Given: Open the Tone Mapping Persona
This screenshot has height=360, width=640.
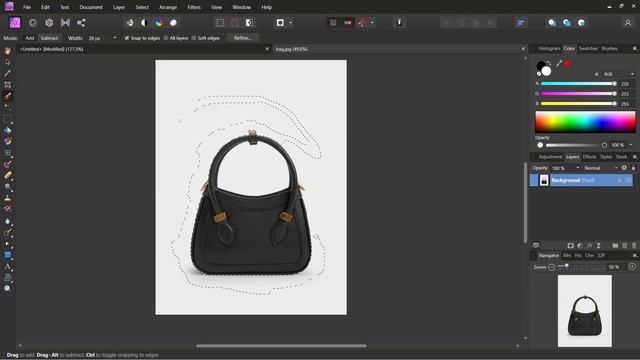Looking at the screenshot, I should click(65, 23).
